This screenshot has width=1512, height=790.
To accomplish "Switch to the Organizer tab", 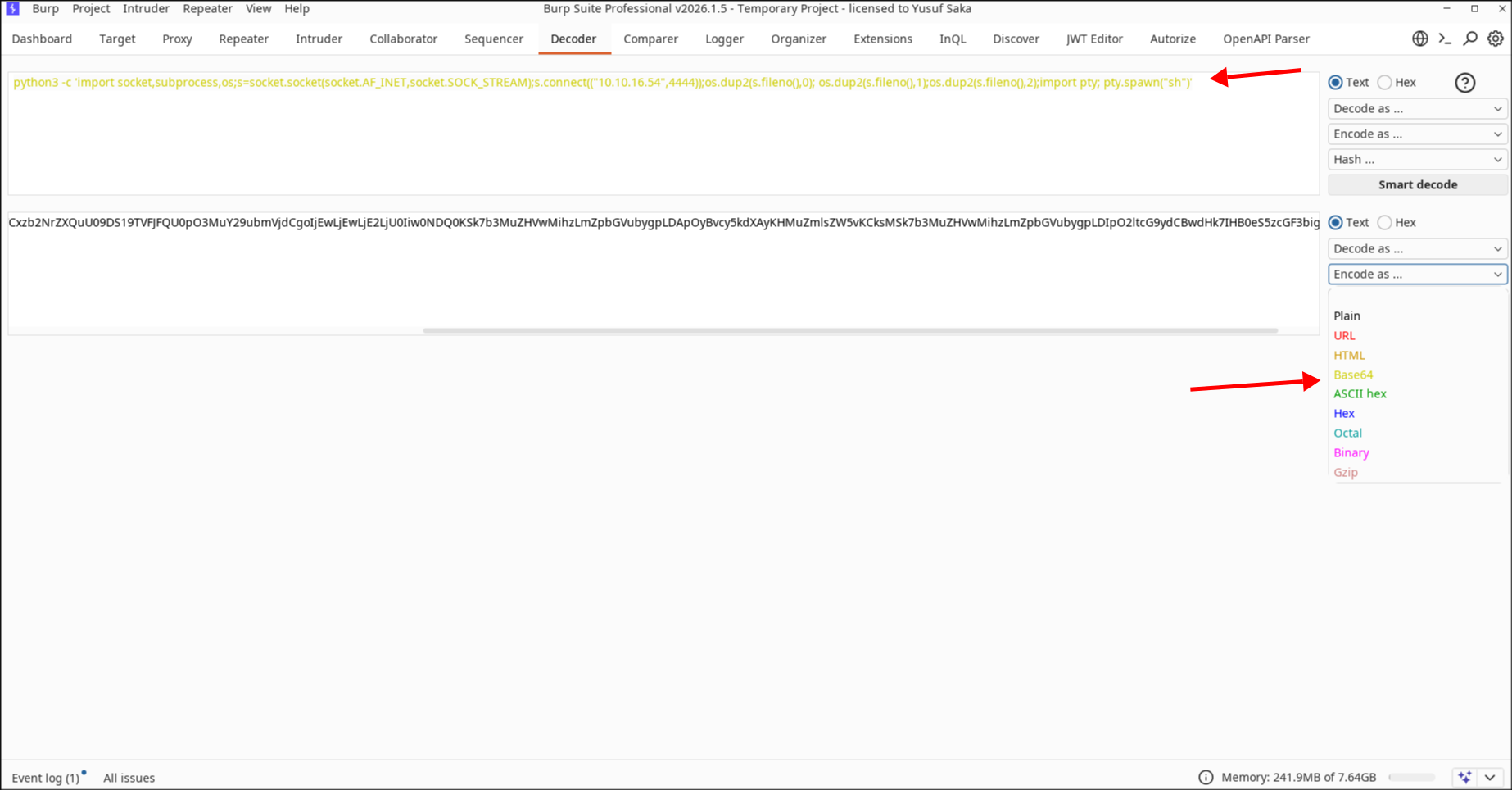I will coord(799,39).
